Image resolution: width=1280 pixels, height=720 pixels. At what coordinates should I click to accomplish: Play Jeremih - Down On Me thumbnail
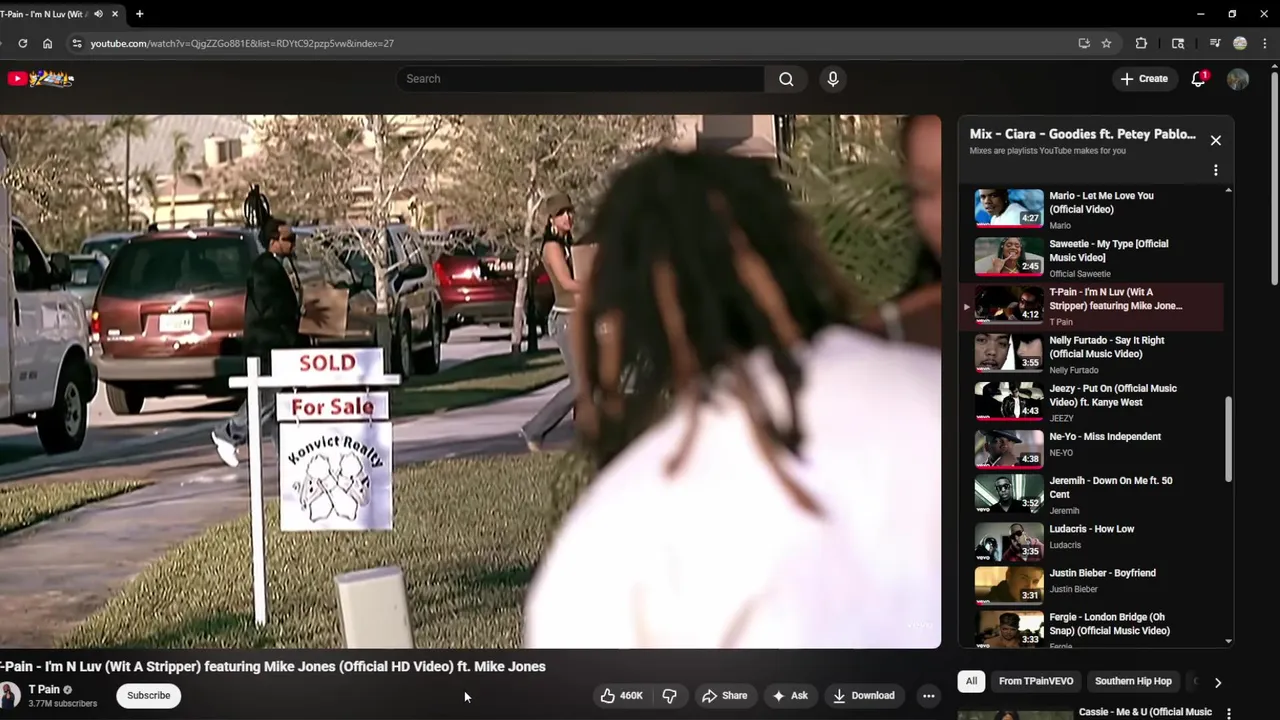click(x=1009, y=493)
